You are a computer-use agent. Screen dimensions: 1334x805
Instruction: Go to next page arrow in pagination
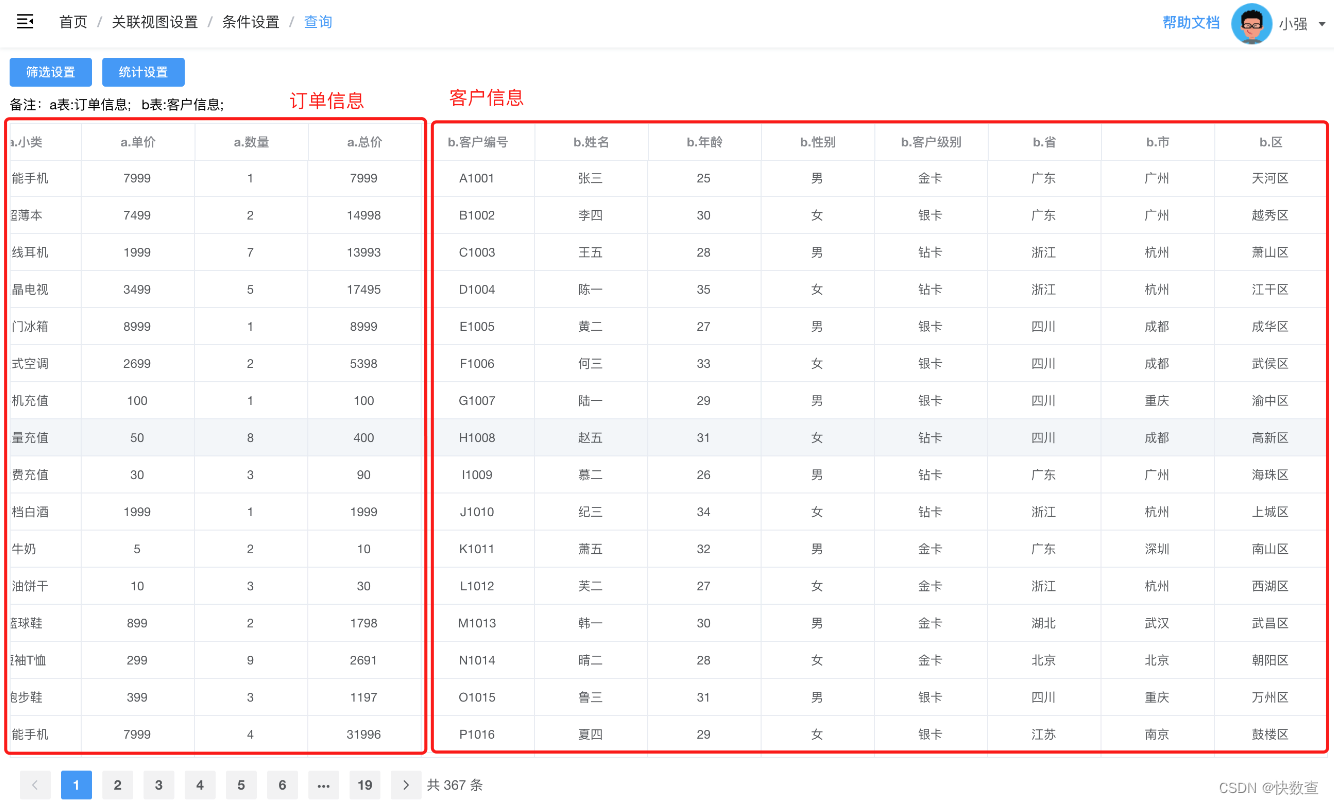pyautogui.click(x=405, y=785)
